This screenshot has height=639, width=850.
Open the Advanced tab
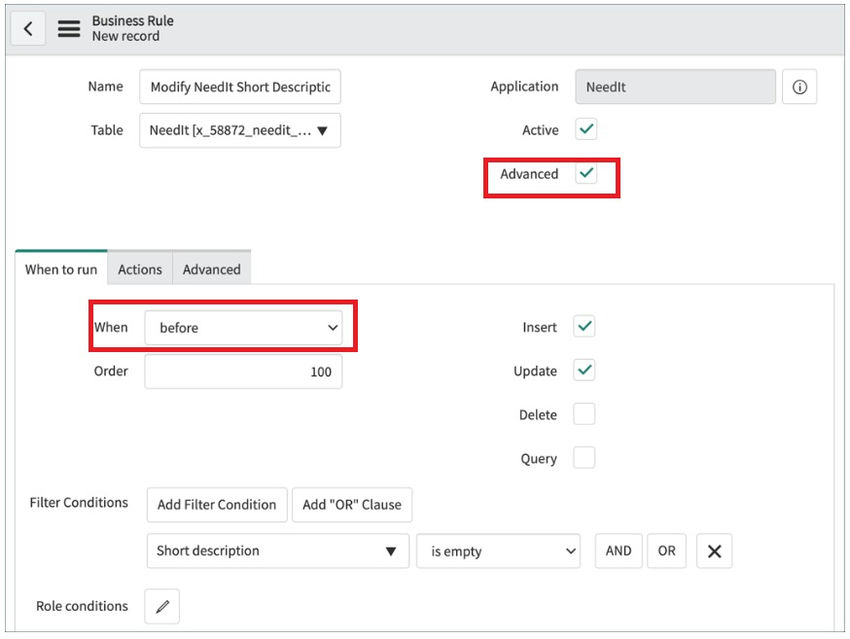(x=211, y=268)
